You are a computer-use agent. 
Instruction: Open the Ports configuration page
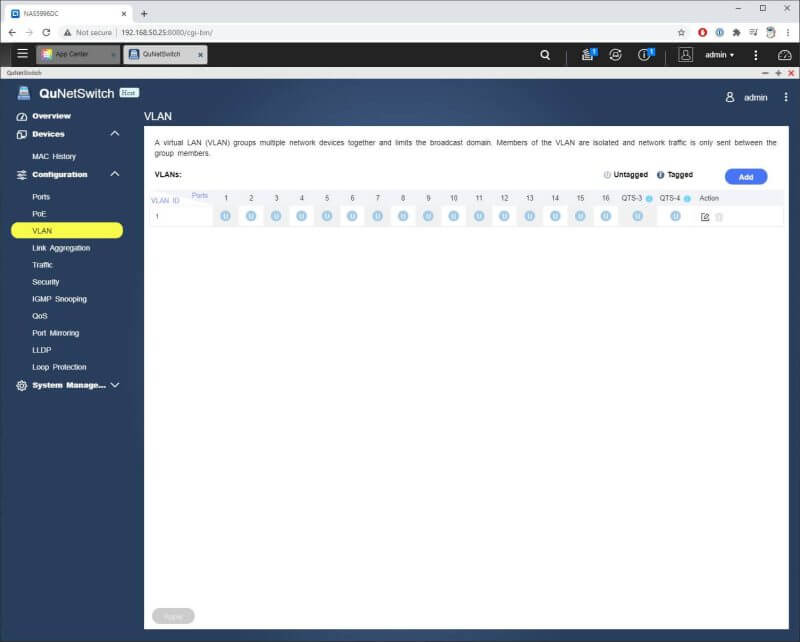(x=41, y=196)
